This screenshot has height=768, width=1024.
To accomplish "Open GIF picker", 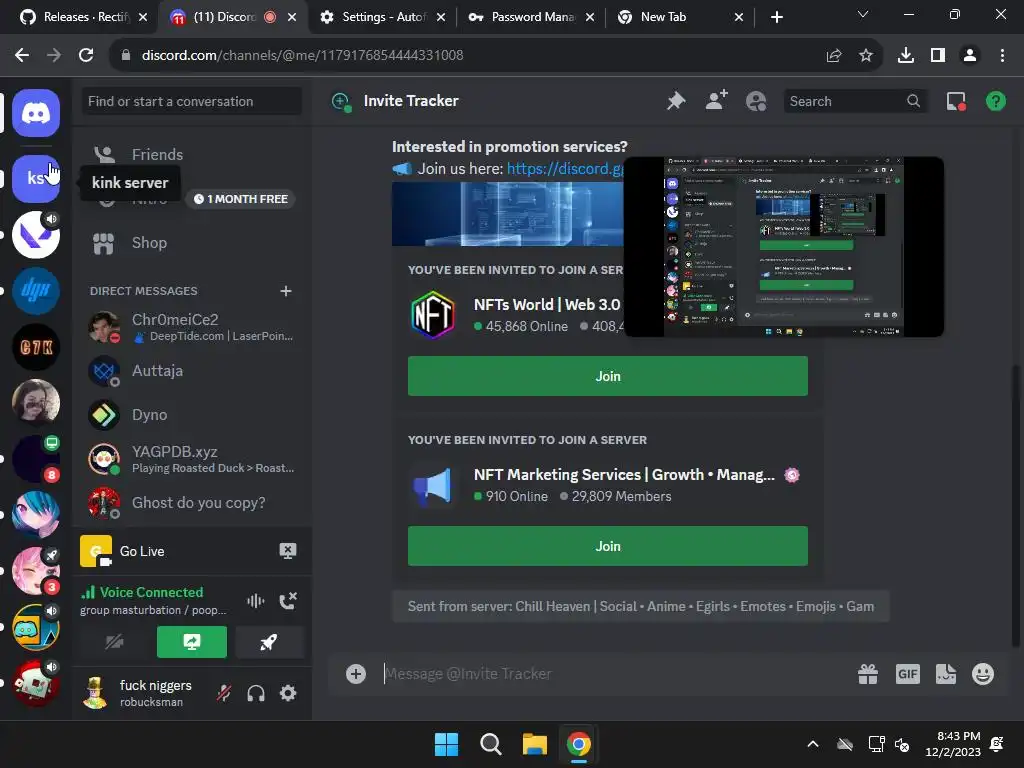I will [x=908, y=674].
